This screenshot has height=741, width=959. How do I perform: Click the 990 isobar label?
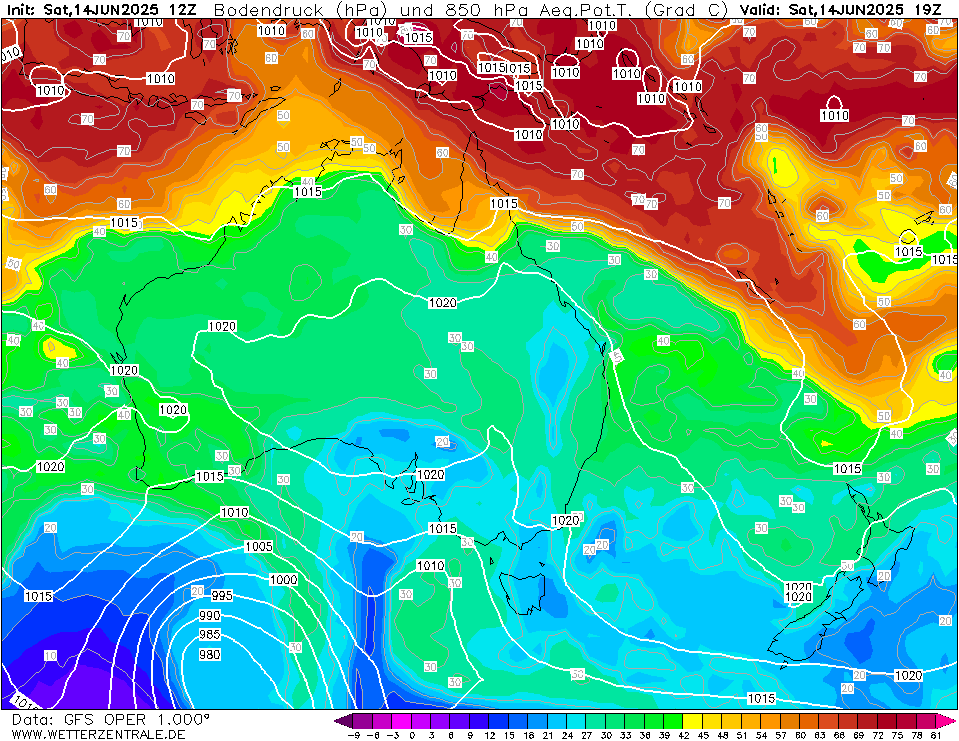click(210, 615)
